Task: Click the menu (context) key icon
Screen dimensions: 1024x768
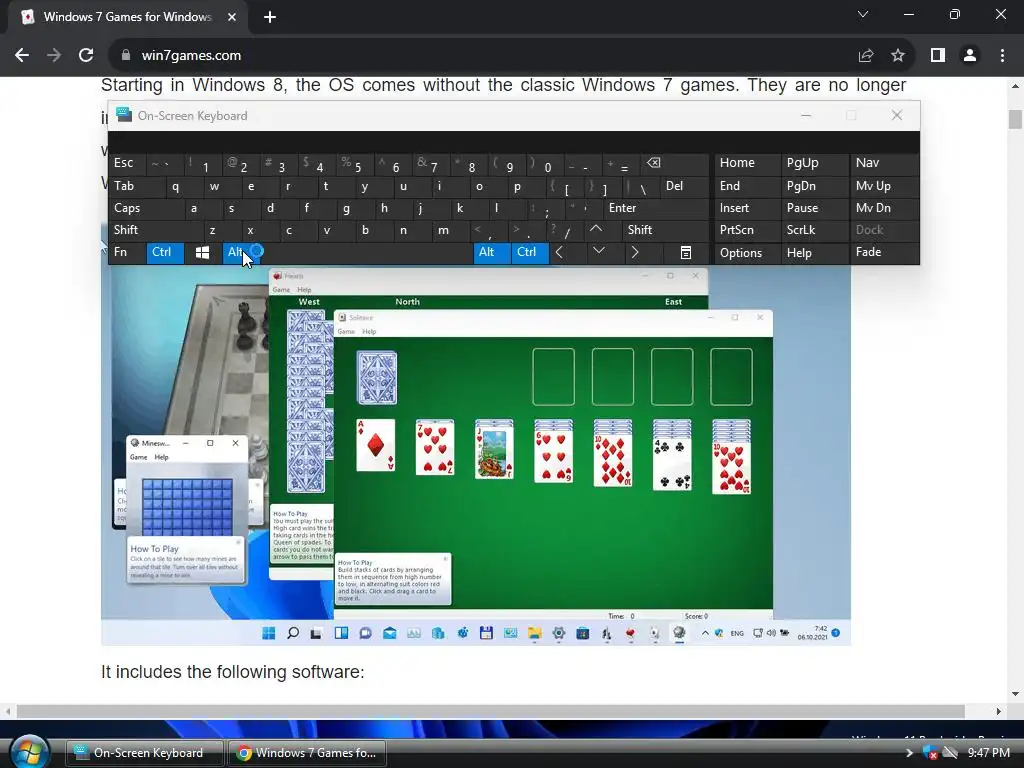Action: [686, 253]
